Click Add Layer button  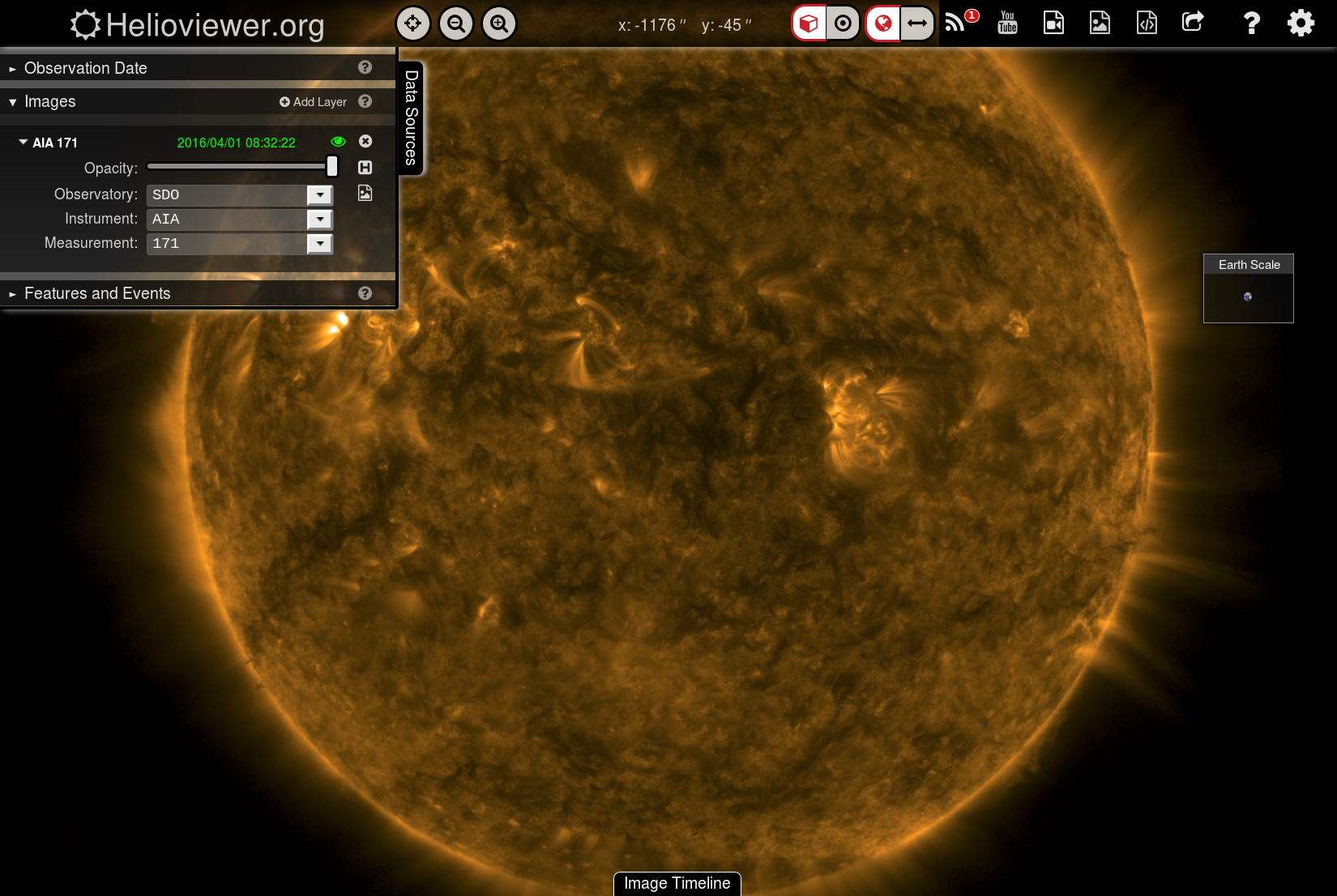pyautogui.click(x=313, y=102)
